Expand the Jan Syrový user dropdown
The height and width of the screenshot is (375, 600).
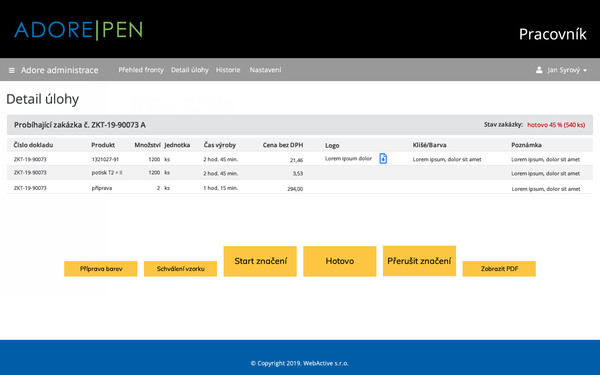click(567, 70)
